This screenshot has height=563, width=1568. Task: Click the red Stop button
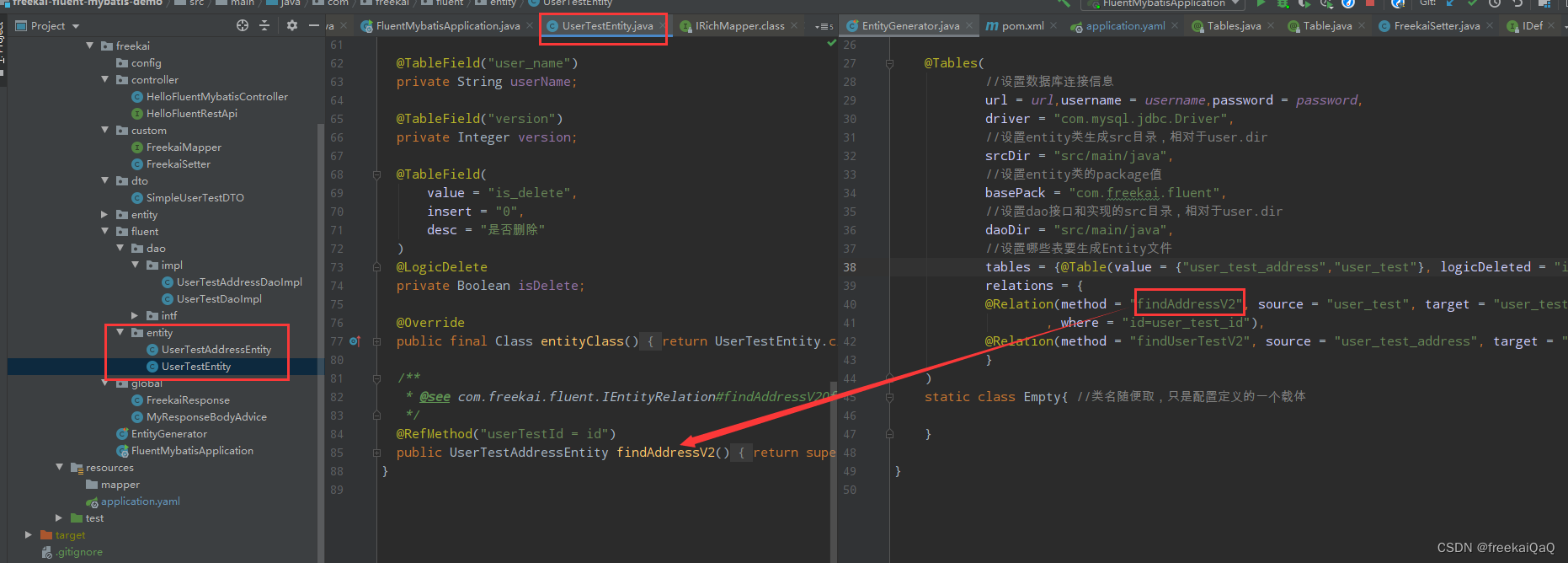1370,3
